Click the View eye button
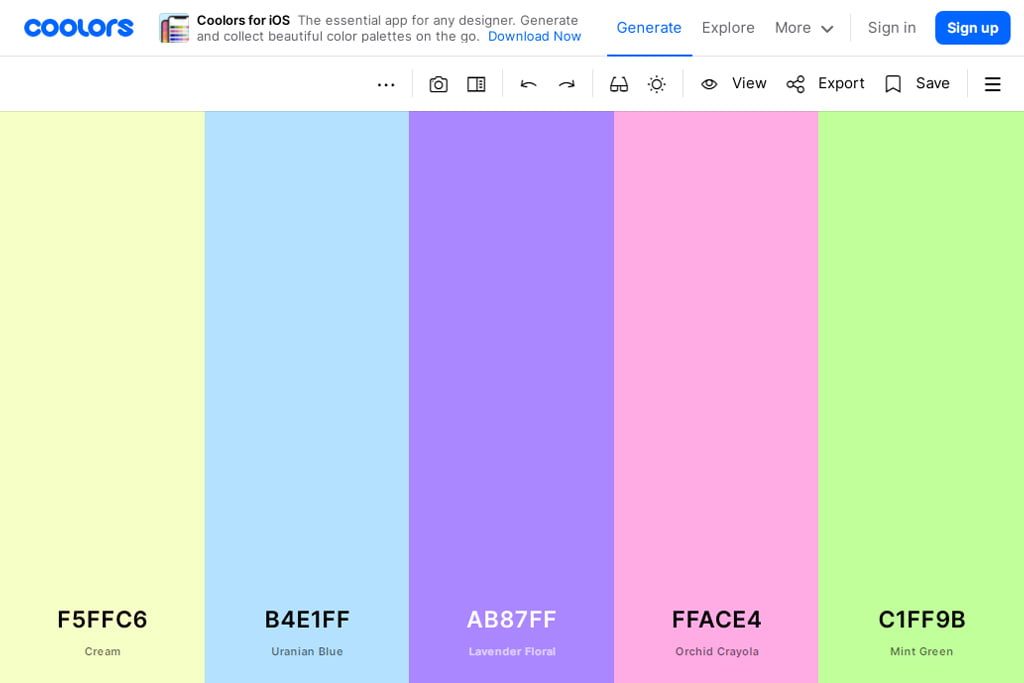The height and width of the screenshot is (683, 1024). 733,84
